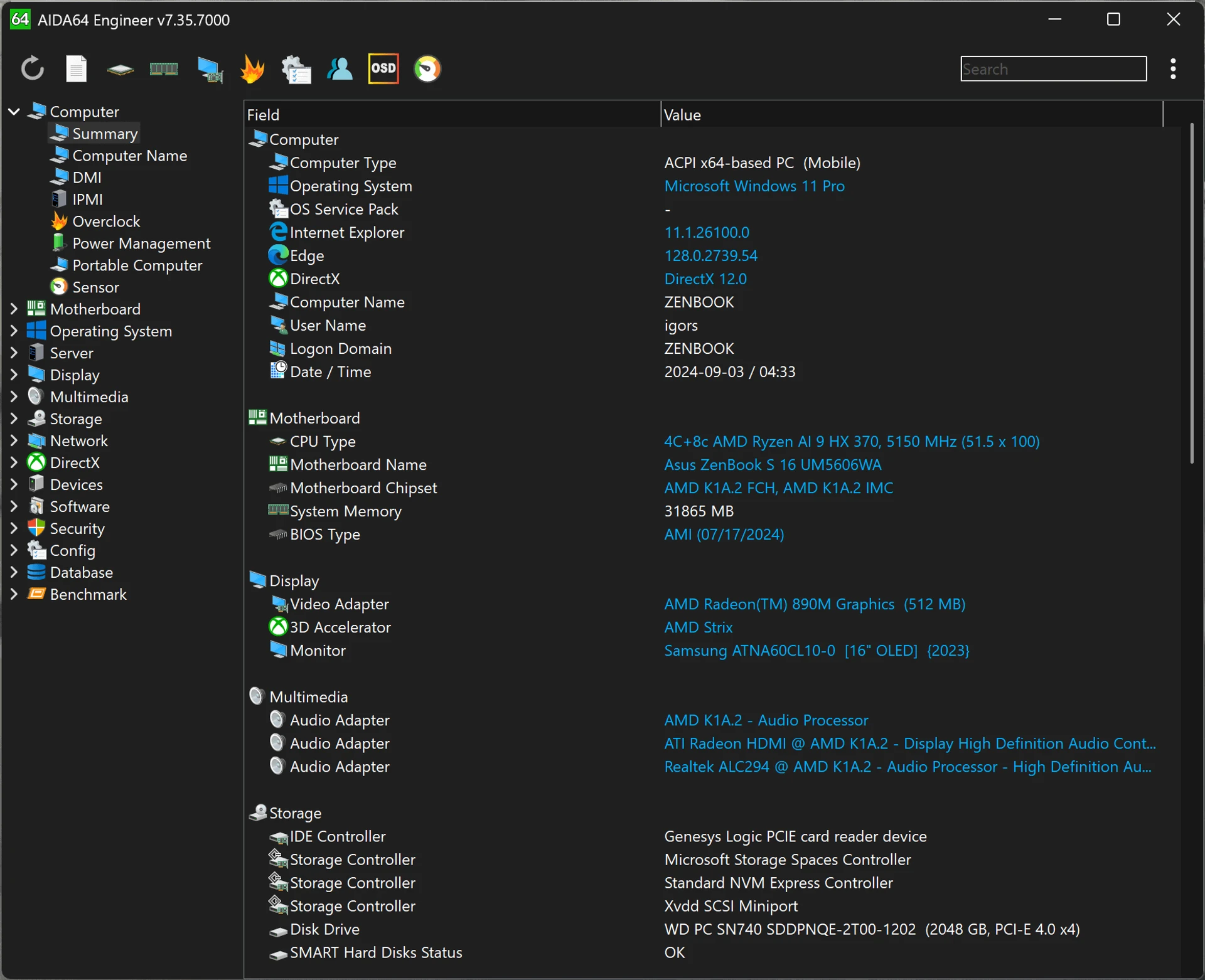Click in the Search field
Image resolution: width=1205 pixels, height=980 pixels.
(1053, 68)
